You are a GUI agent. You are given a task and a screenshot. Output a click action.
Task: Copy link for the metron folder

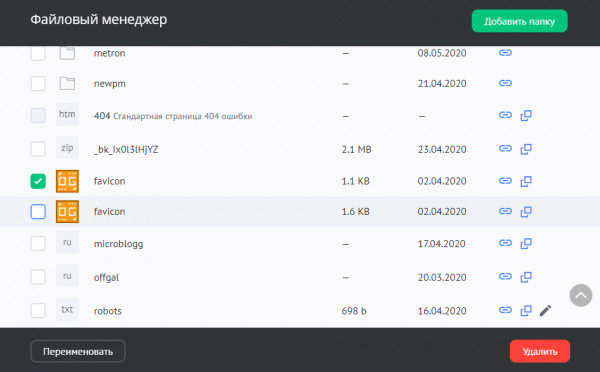point(505,53)
